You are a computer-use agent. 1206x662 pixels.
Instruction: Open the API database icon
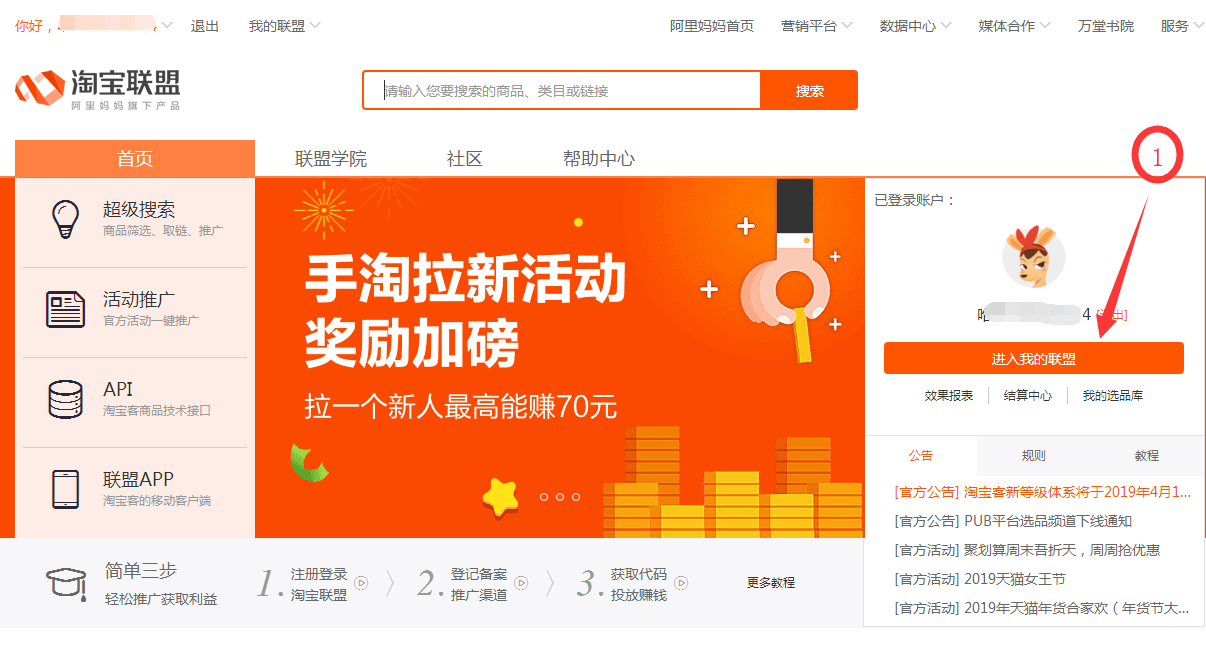pyautogui.click(x=66, y=399)
